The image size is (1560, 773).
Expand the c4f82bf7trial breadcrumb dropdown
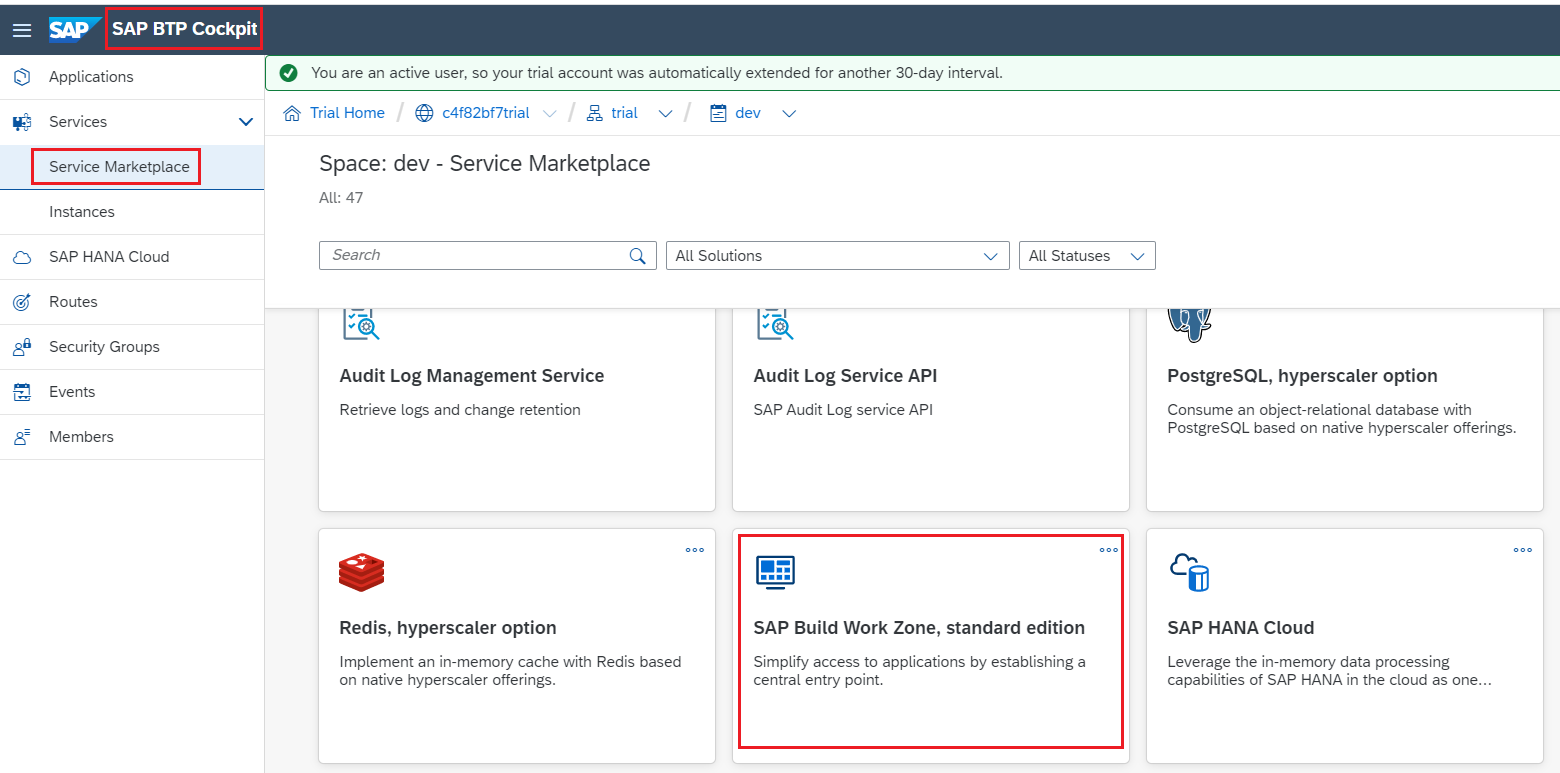(549, 114)
